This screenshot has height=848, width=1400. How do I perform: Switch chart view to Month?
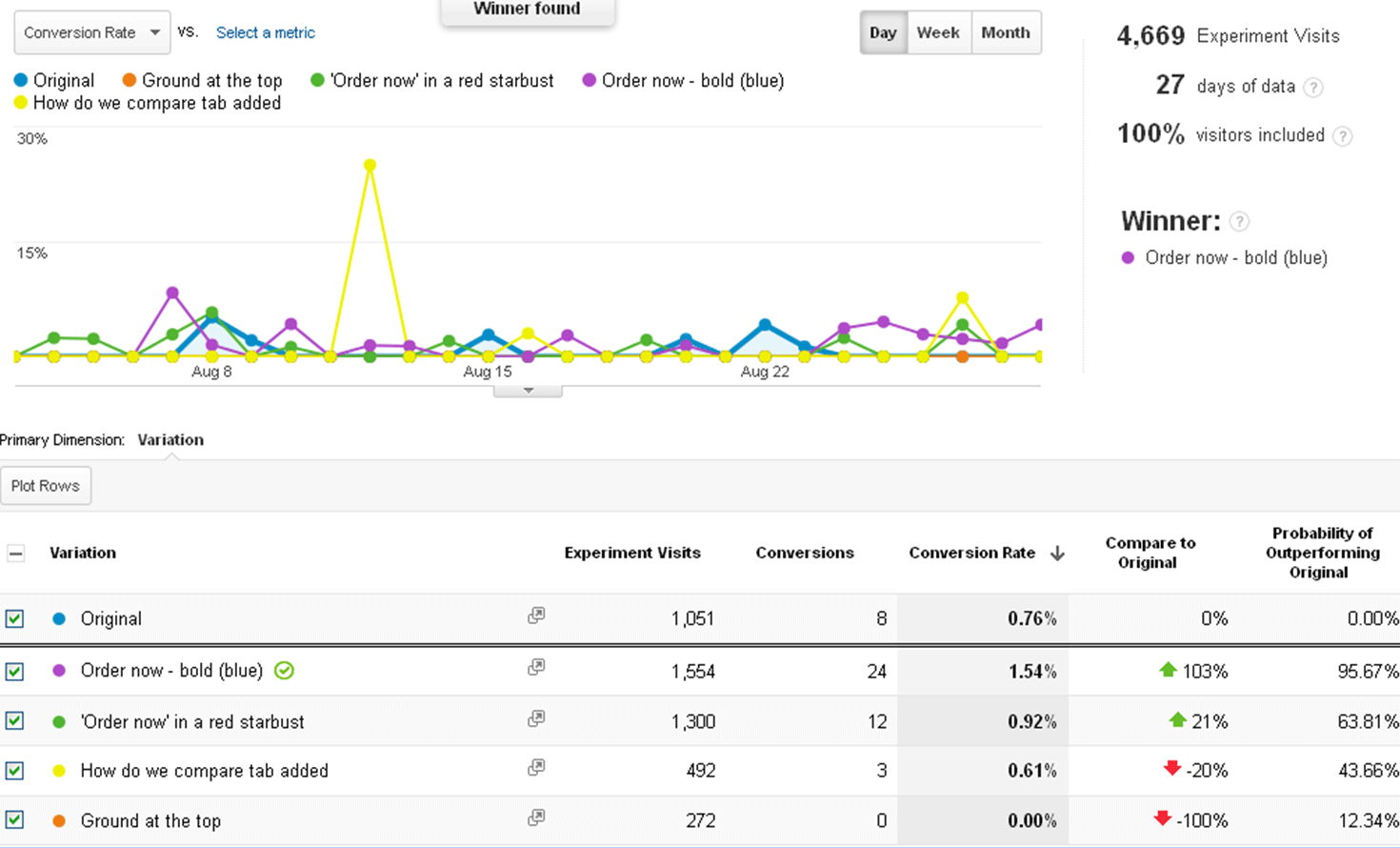tap(1006, 32)
